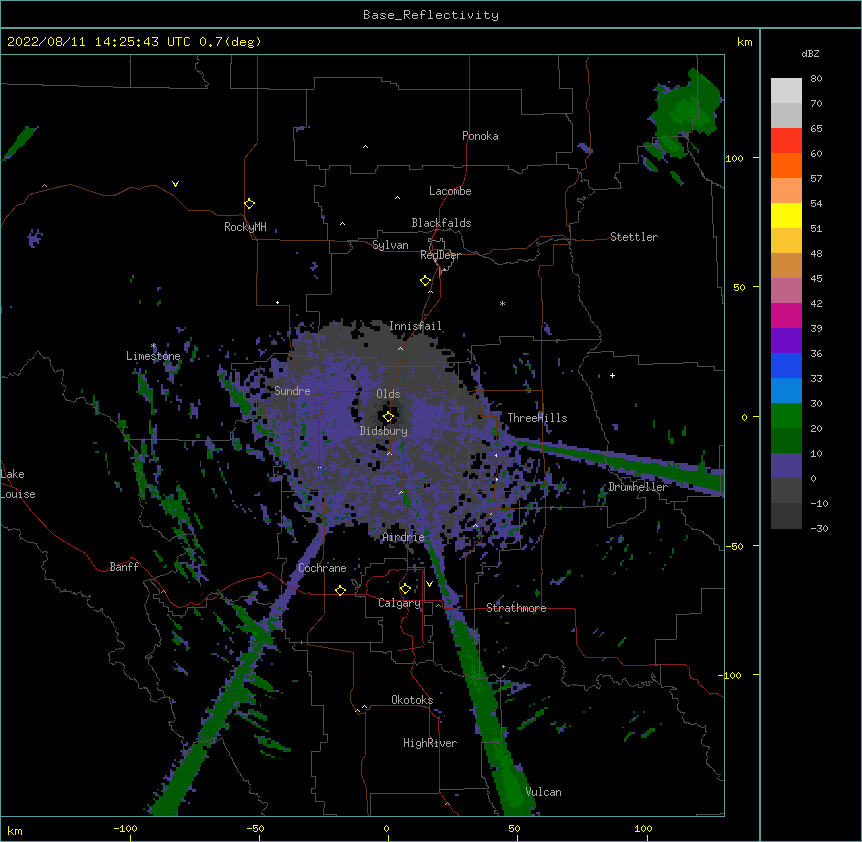Click the Base_Reflectivity title text
862x842 pixels.
431,15
